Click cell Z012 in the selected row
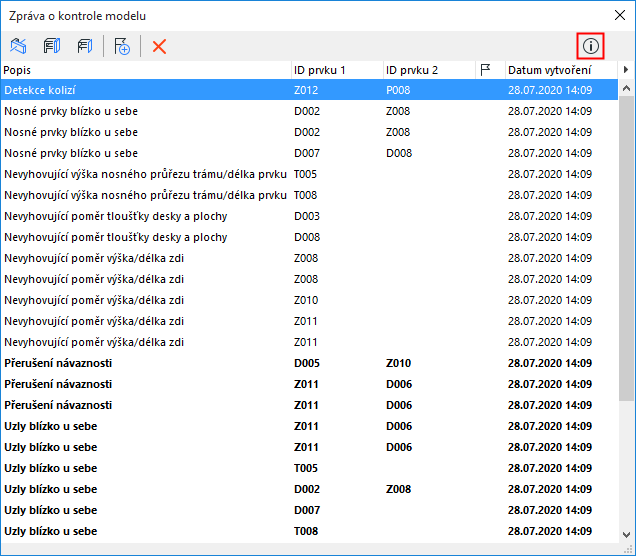 click(x=306, y=90)
